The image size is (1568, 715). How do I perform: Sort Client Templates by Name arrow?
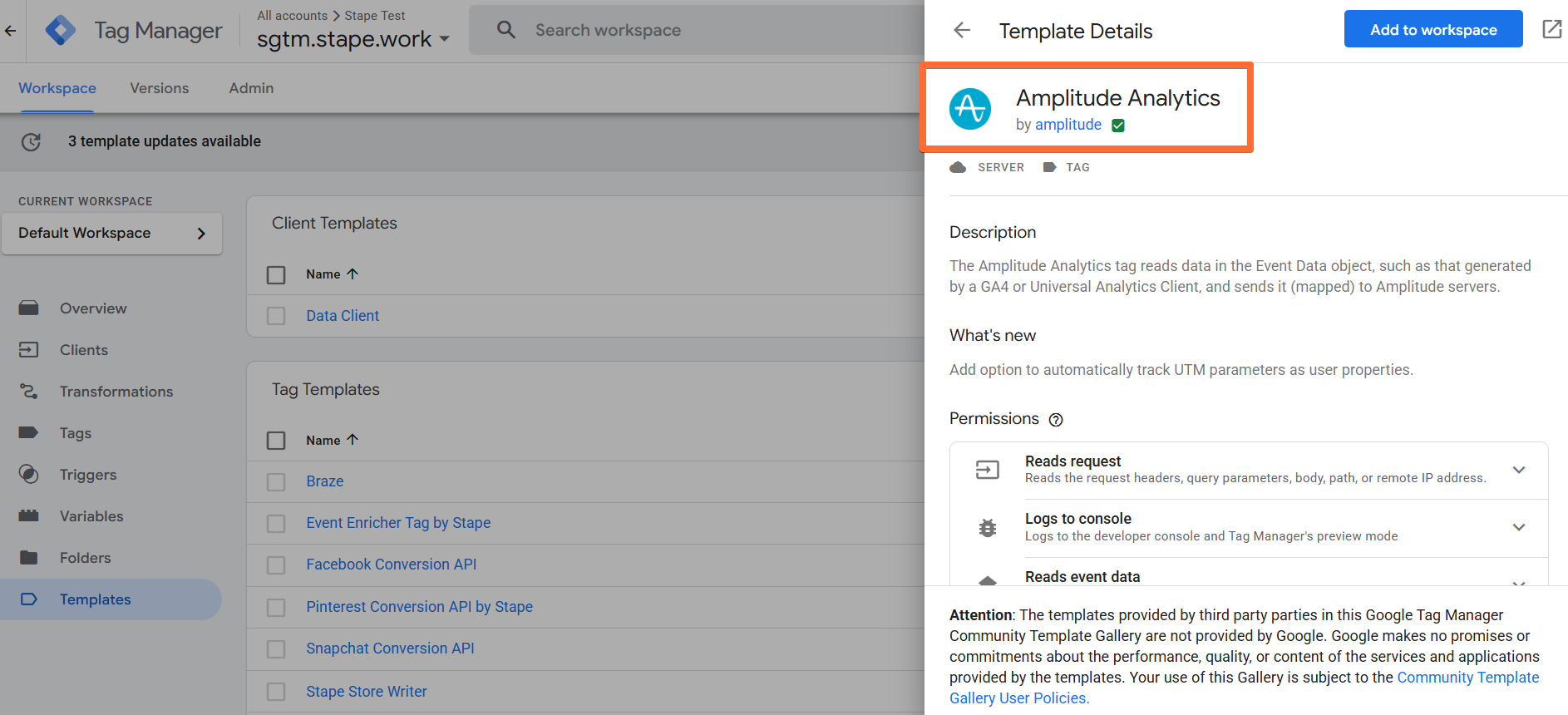tap(353, 274)
